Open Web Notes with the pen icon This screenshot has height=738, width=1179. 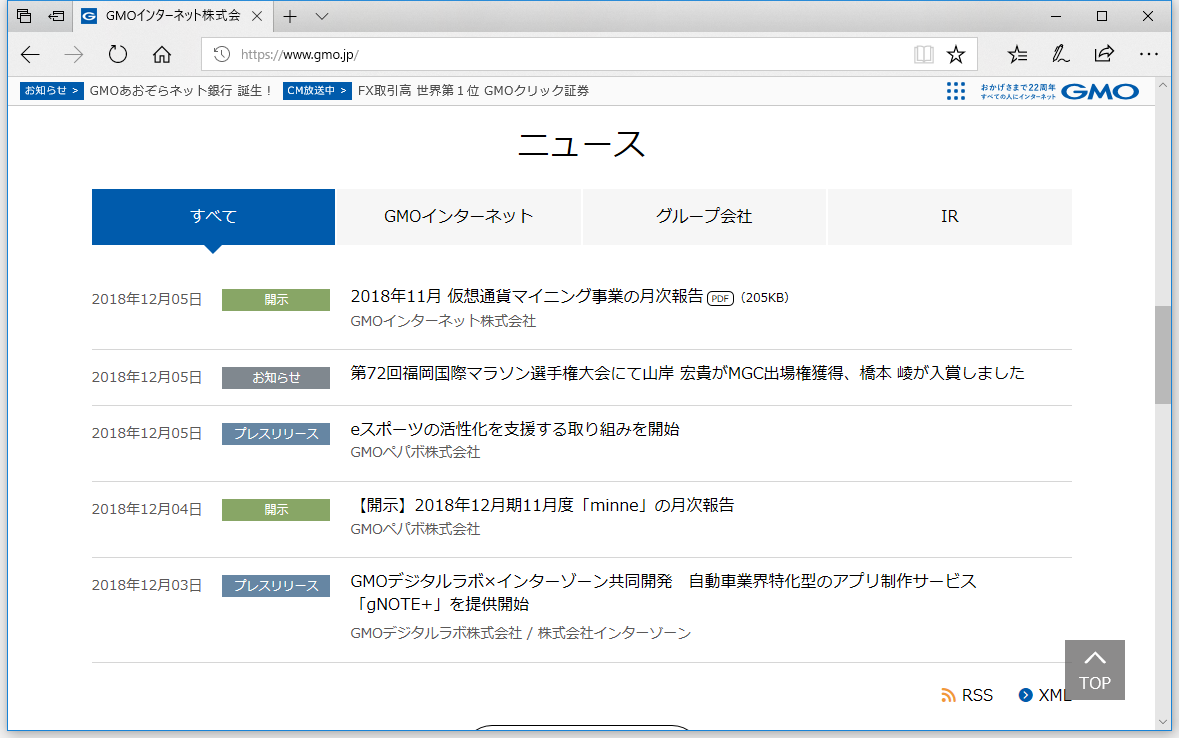point(1060,54)
